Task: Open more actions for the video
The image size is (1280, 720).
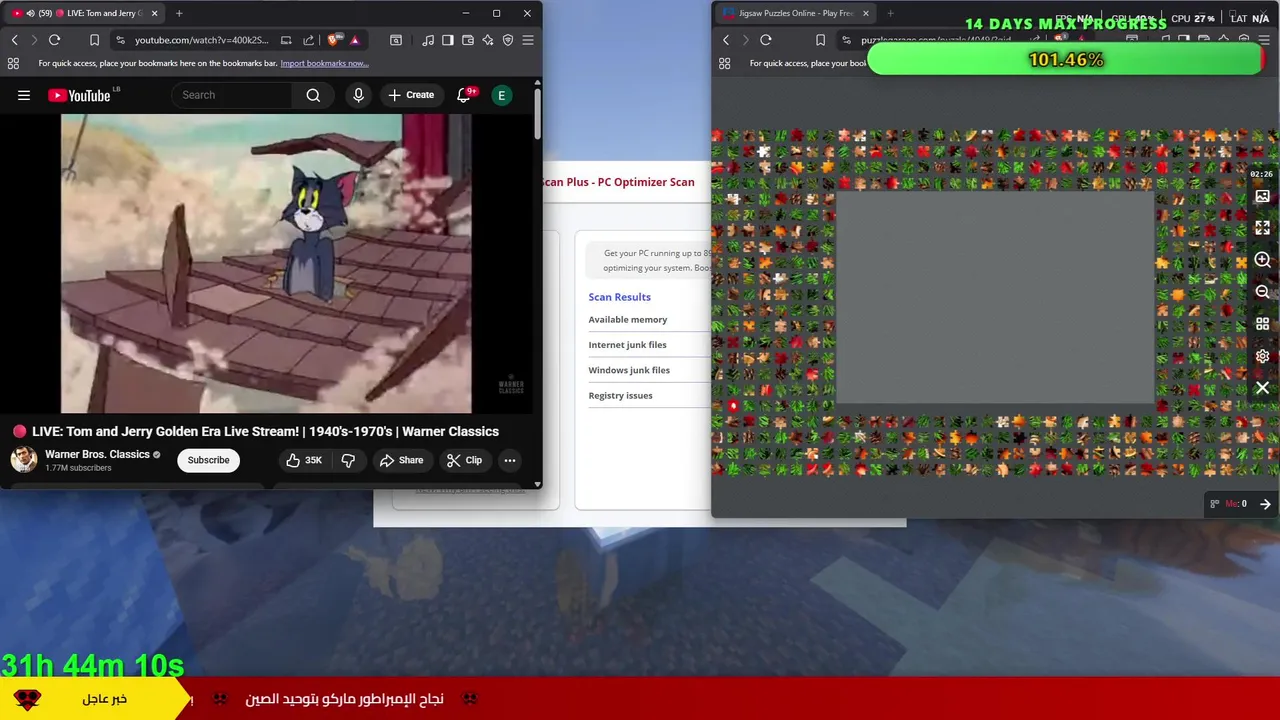Action: coord(510,460)
